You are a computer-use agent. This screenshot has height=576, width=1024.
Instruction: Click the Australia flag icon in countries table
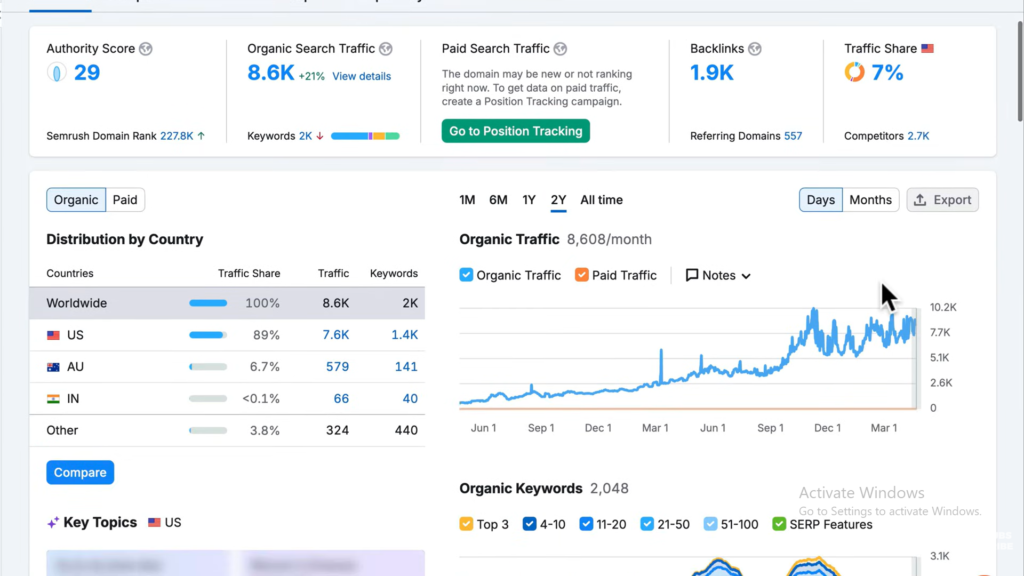tap(54, 367)
